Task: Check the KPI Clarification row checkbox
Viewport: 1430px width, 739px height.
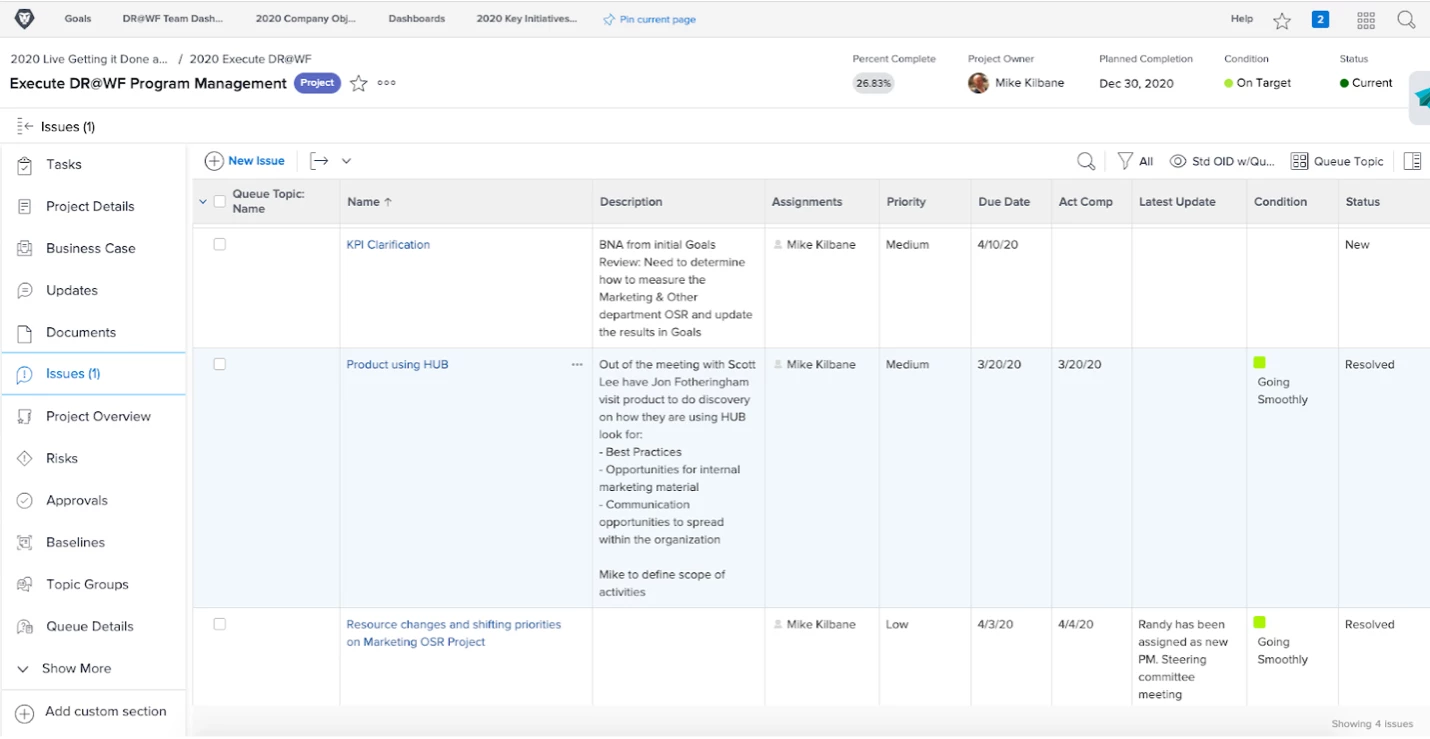Action: pos(220,244)
